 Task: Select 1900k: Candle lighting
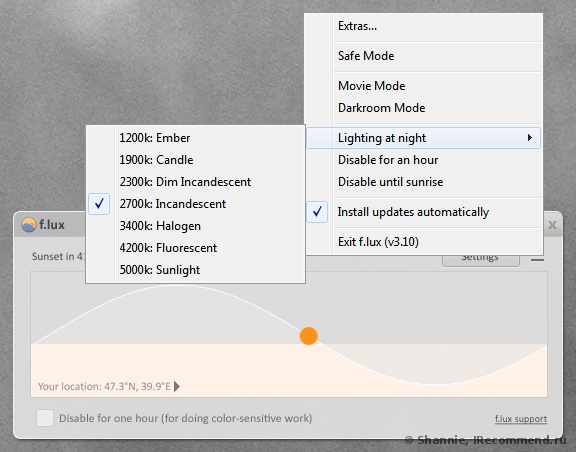195,160
